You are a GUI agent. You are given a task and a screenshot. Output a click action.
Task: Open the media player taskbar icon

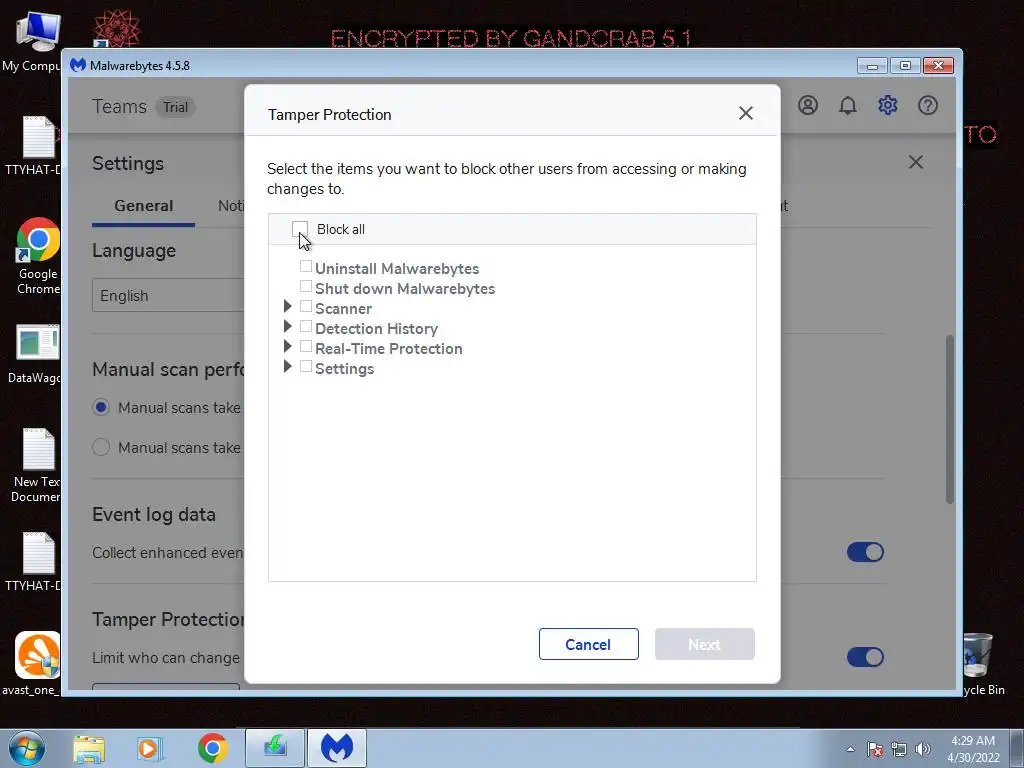point(149,748)
